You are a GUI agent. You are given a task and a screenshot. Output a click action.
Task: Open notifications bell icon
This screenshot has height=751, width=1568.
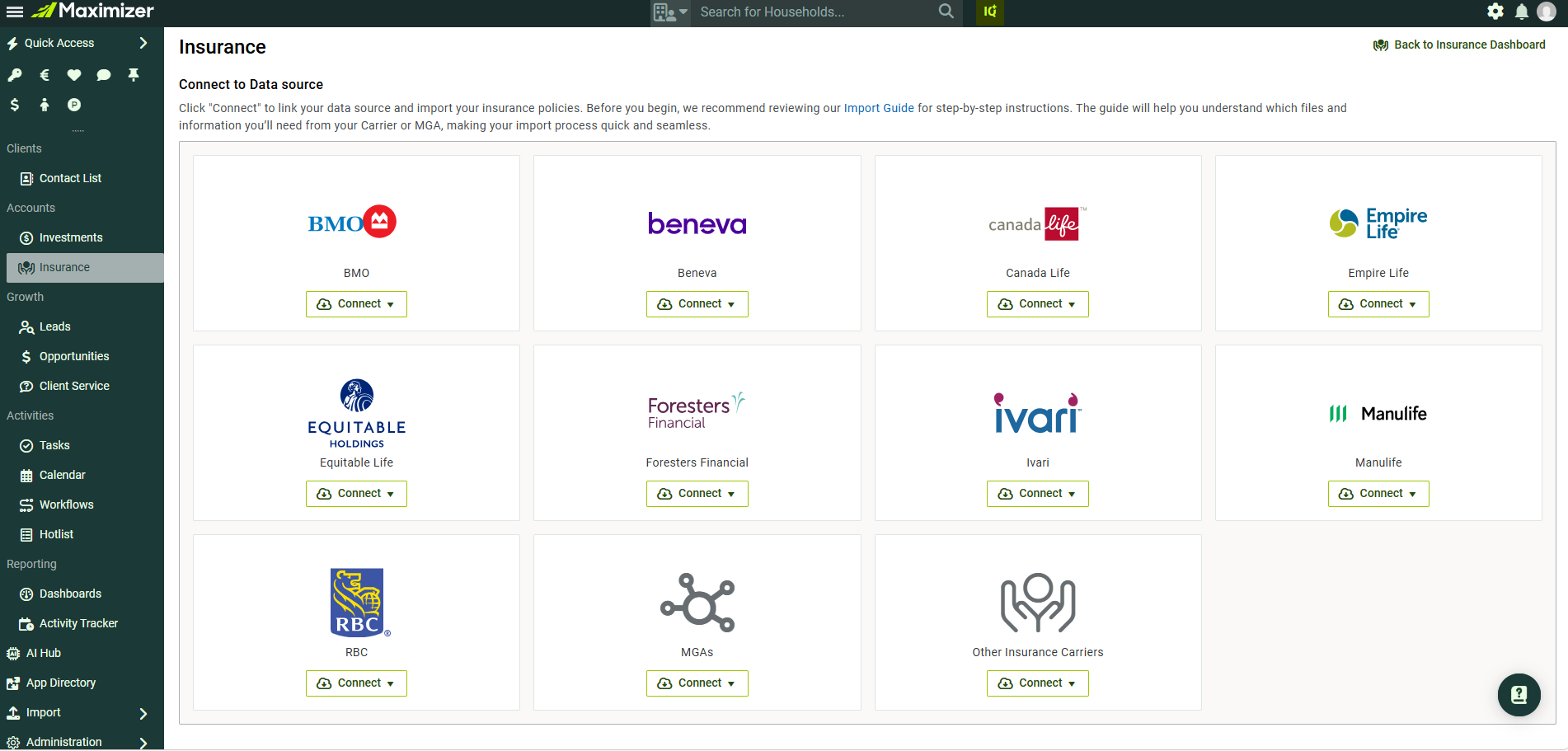point(1522,12)
